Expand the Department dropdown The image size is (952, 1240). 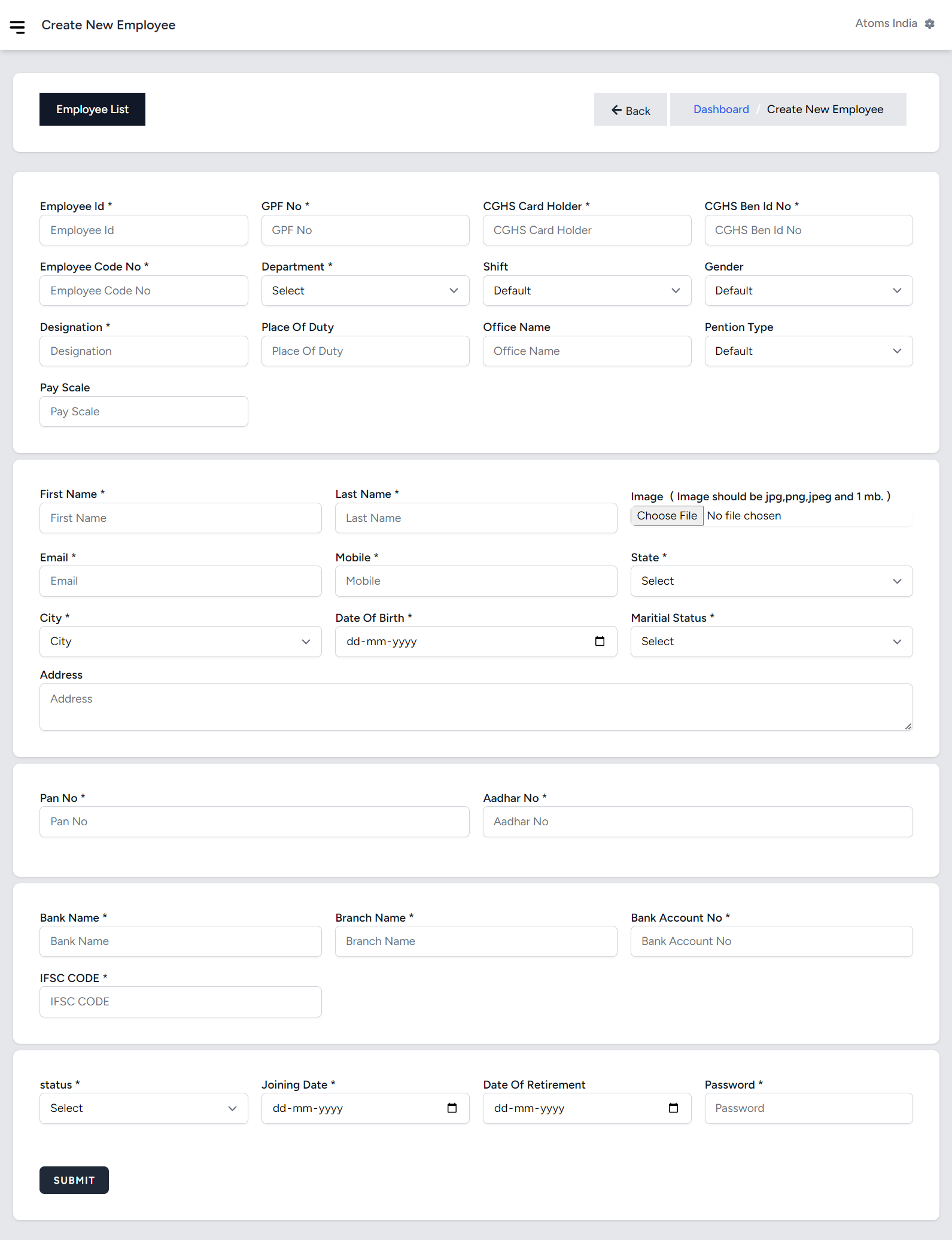click(x=365, y=291)
